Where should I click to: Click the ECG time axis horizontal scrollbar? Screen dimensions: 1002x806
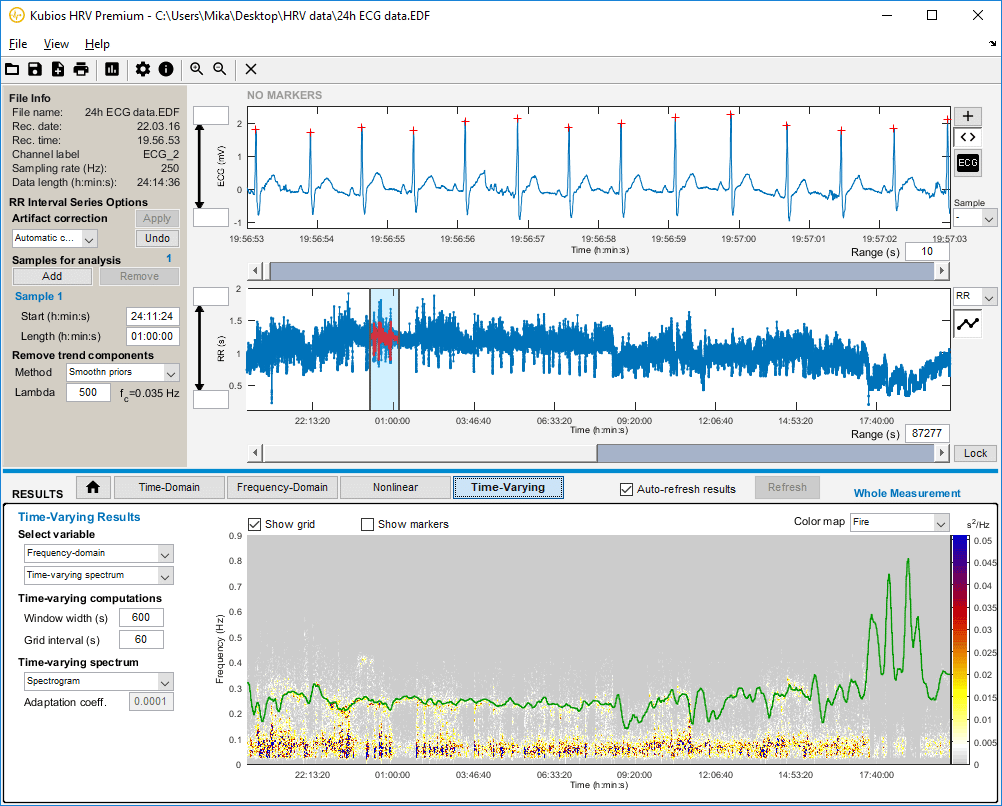click(600, 271)
